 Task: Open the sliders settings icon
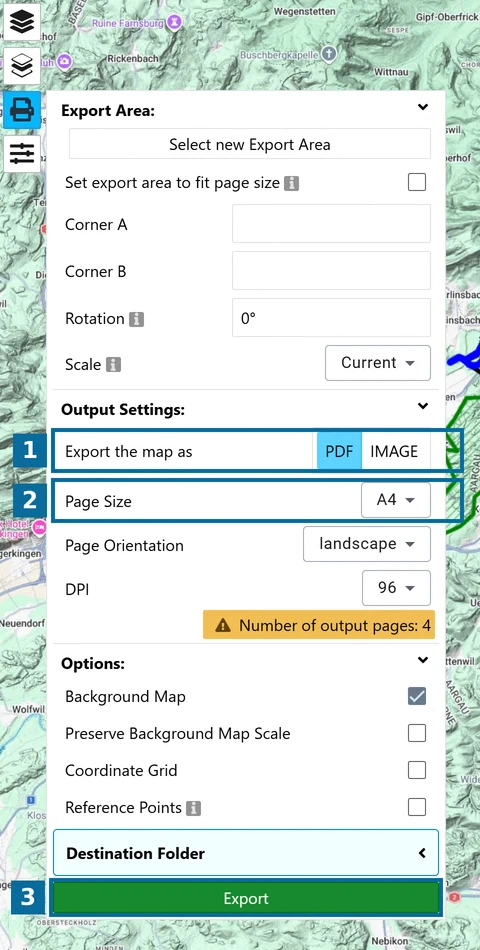coord(22,153)
